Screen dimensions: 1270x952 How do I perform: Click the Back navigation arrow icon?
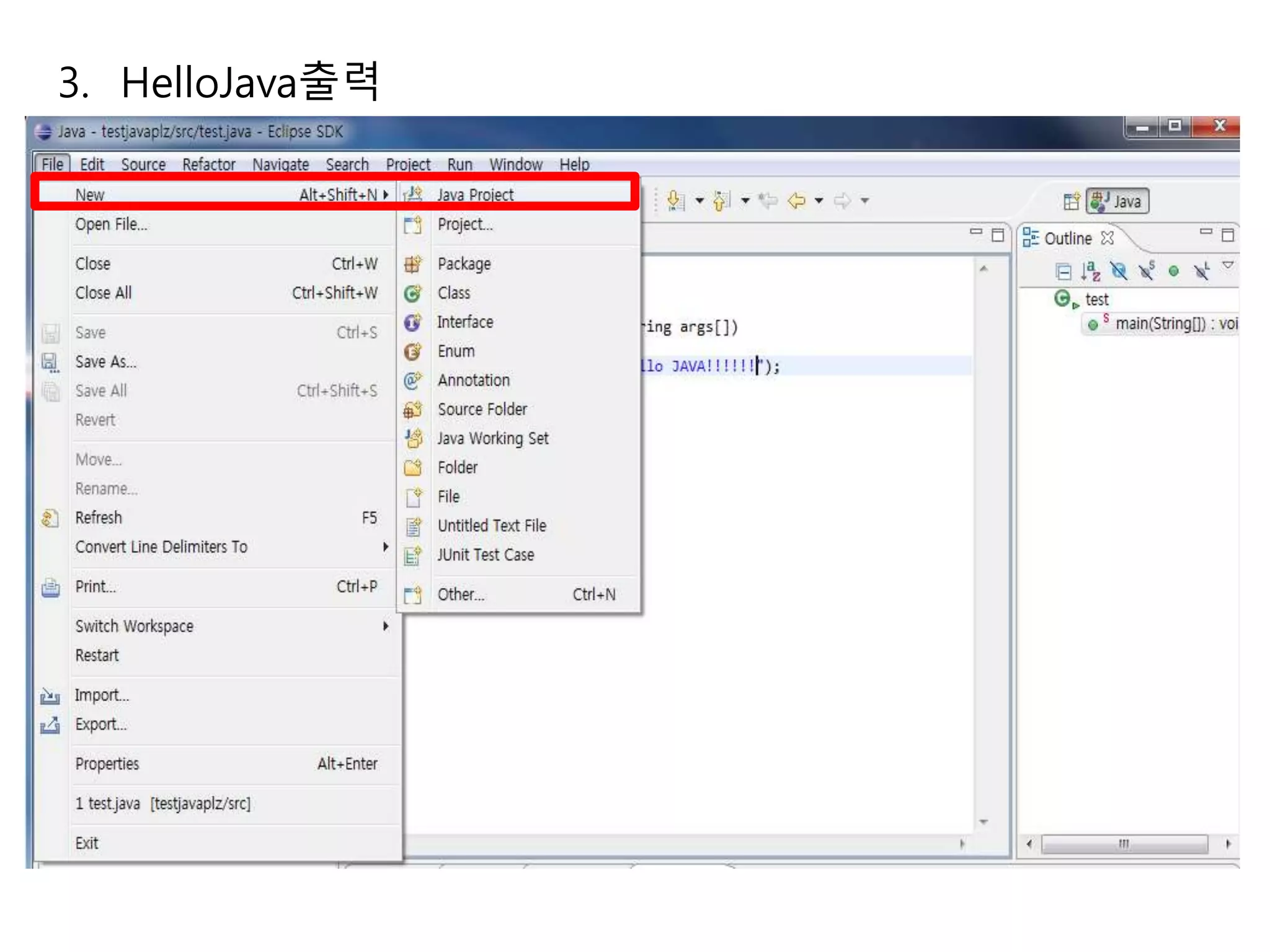coord(797,201)
